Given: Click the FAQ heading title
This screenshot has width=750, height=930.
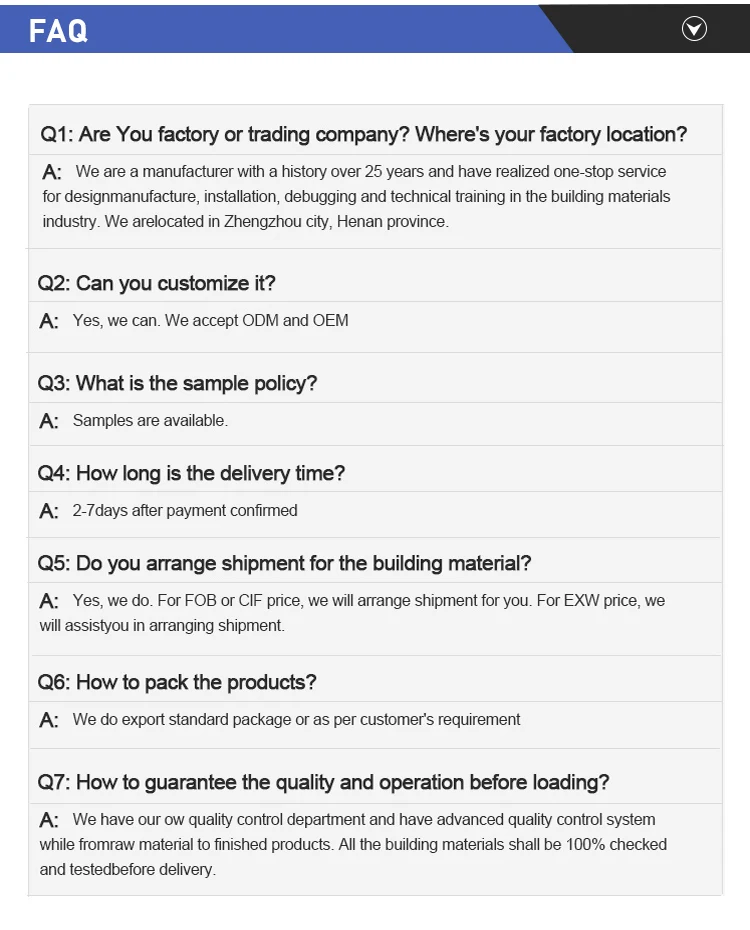Looking at the screenshot, I should tap(58, 31).
